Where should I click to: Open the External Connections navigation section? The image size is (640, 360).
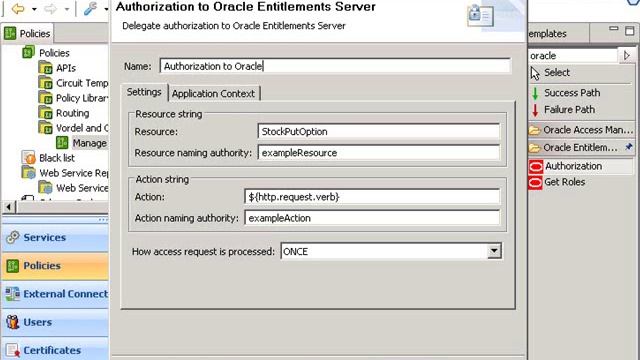[55, 294]
